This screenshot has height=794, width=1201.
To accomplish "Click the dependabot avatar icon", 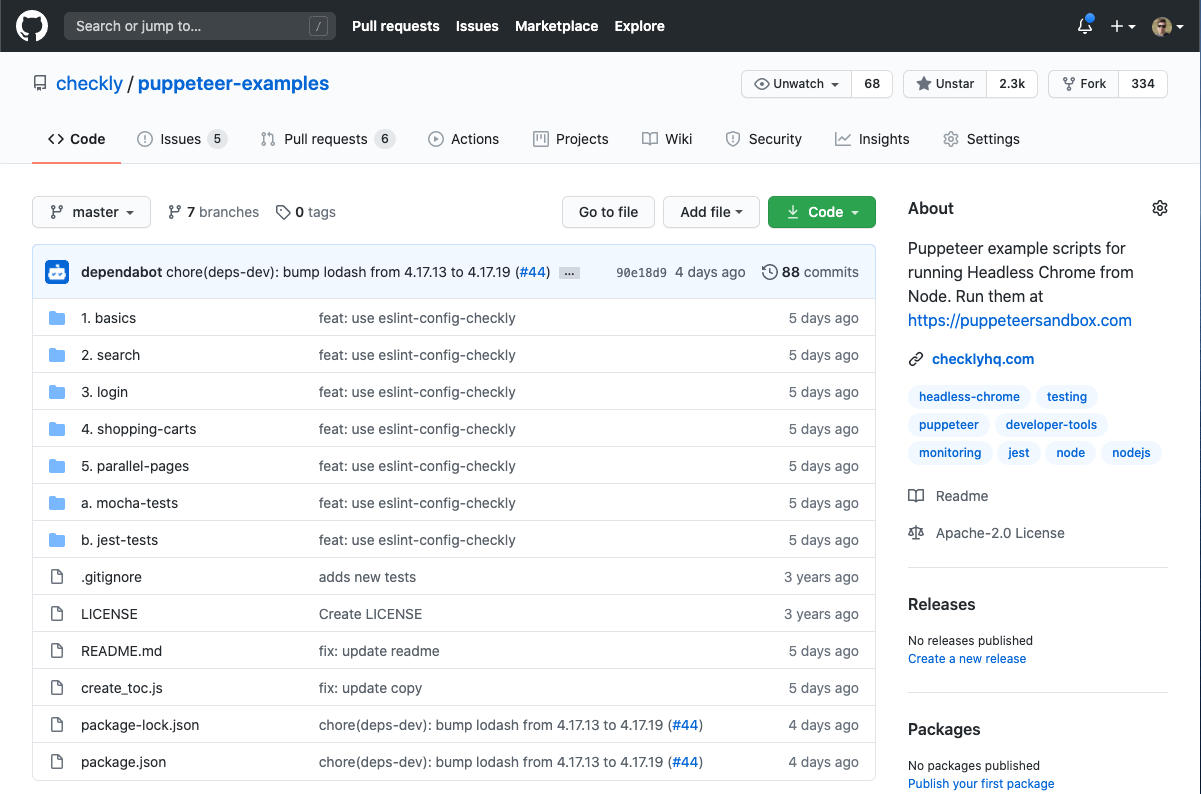I will pyautogui.click(x=57, y=272).
